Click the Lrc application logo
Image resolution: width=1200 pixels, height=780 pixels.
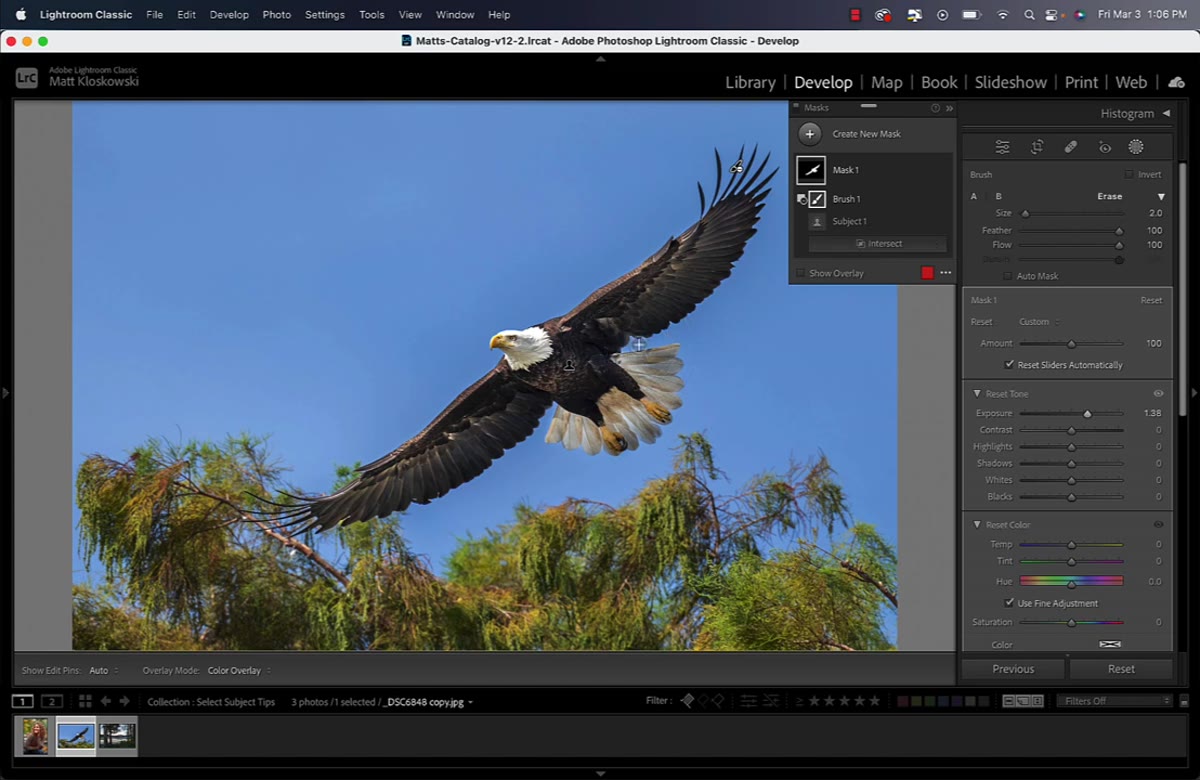(x=27, y=77)
